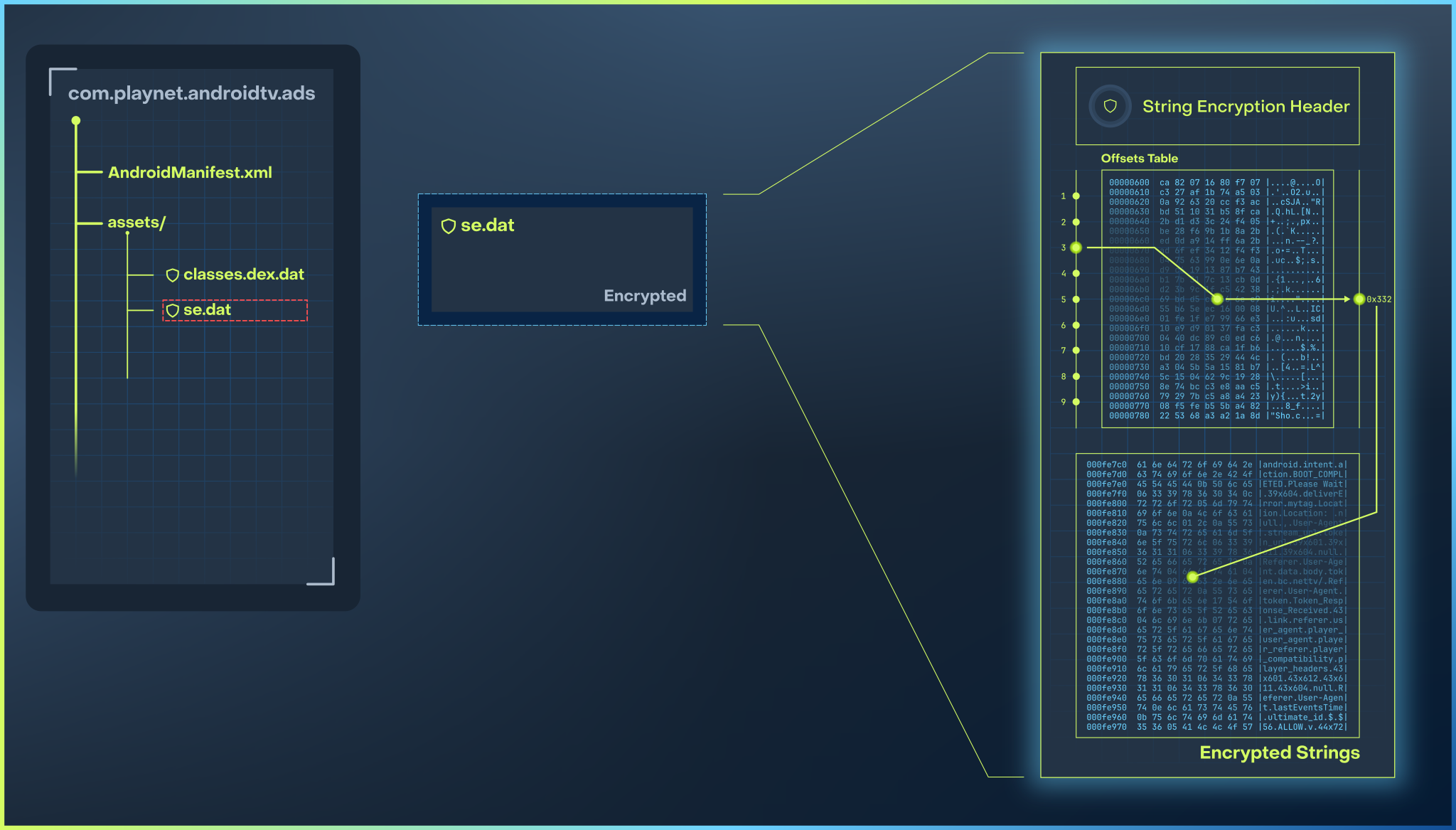The width and height of the screenshot is (1456, 830).
Task: Select offset entry number 3 marker
Action: click(1076, 248)
